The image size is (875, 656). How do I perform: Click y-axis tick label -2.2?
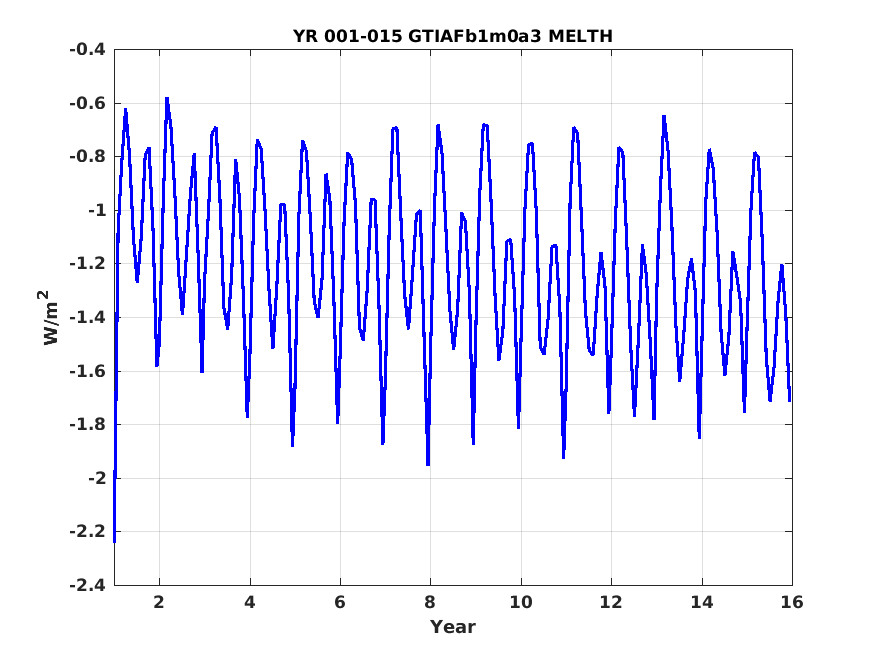point(87,532)
